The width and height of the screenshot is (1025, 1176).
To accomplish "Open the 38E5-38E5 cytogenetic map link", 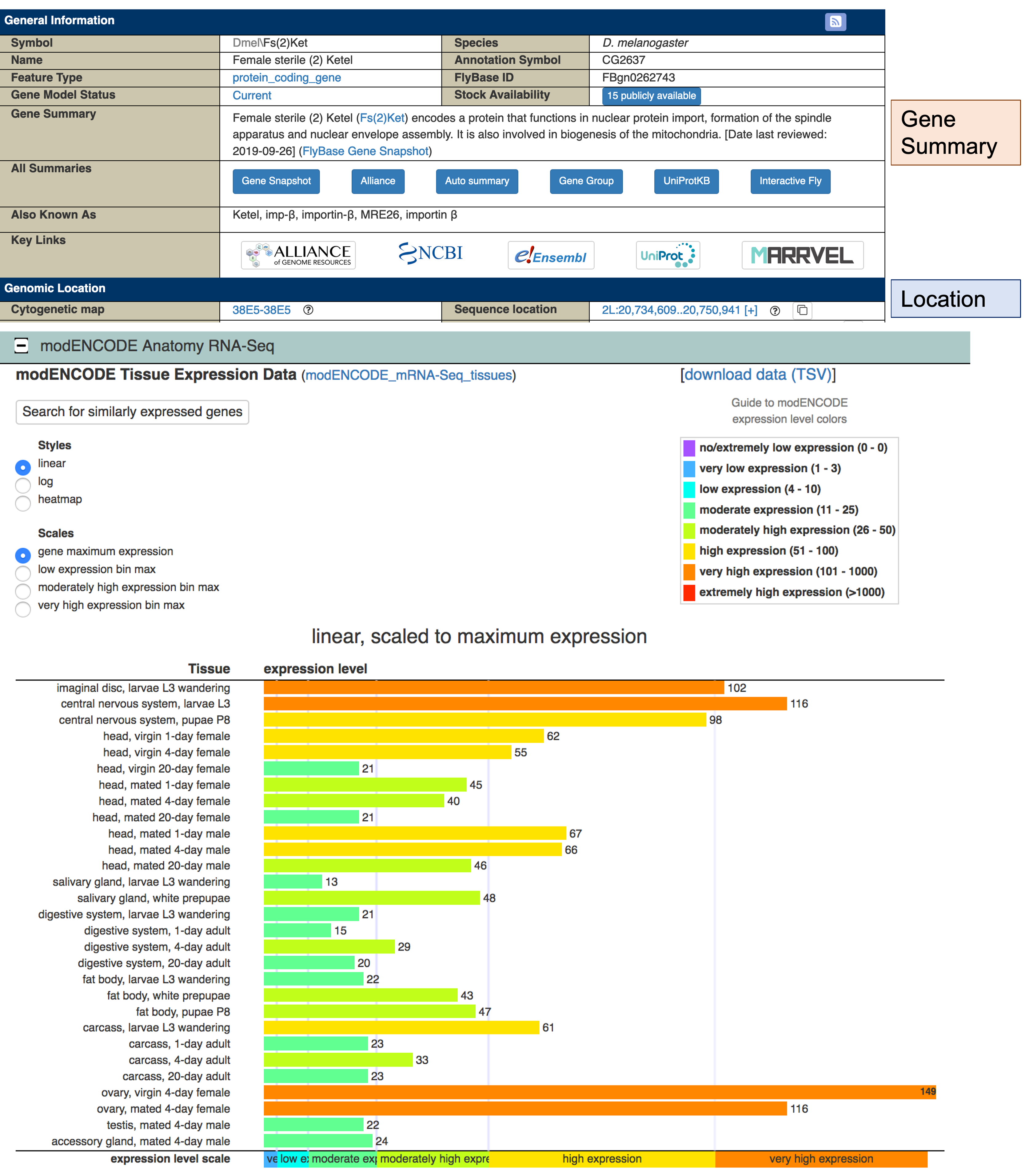I will coord(261,310).
